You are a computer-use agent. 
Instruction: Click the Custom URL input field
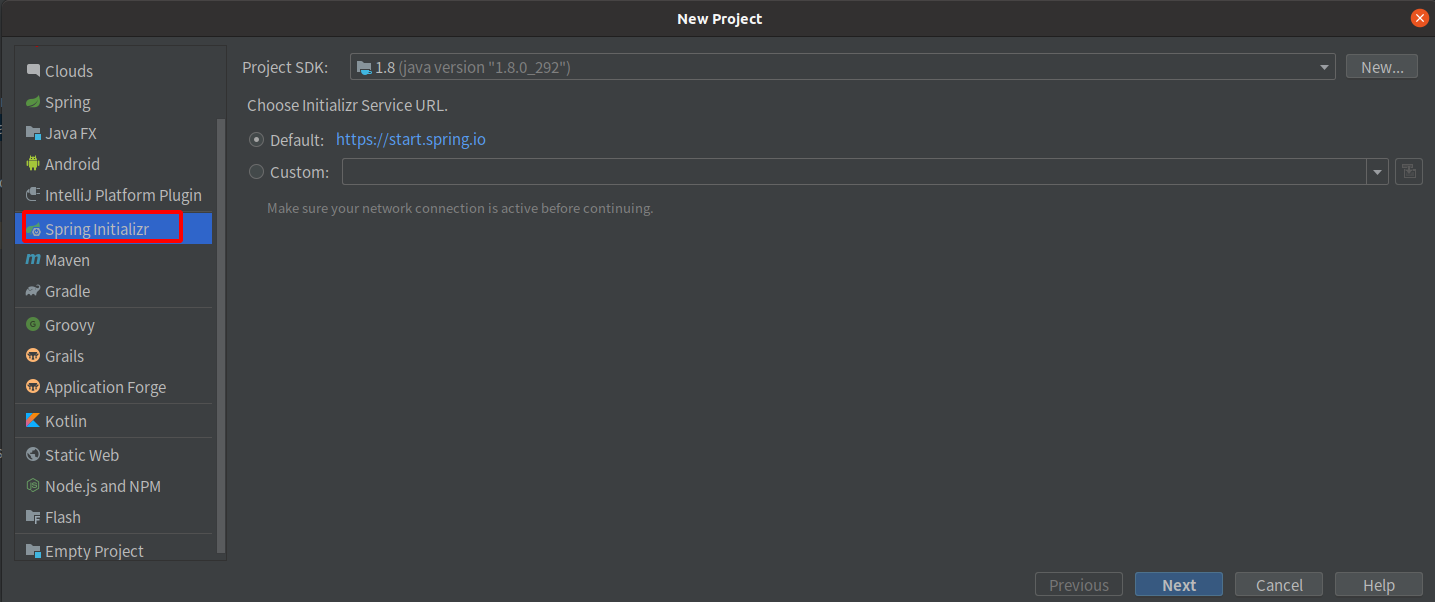click(855, 172)
